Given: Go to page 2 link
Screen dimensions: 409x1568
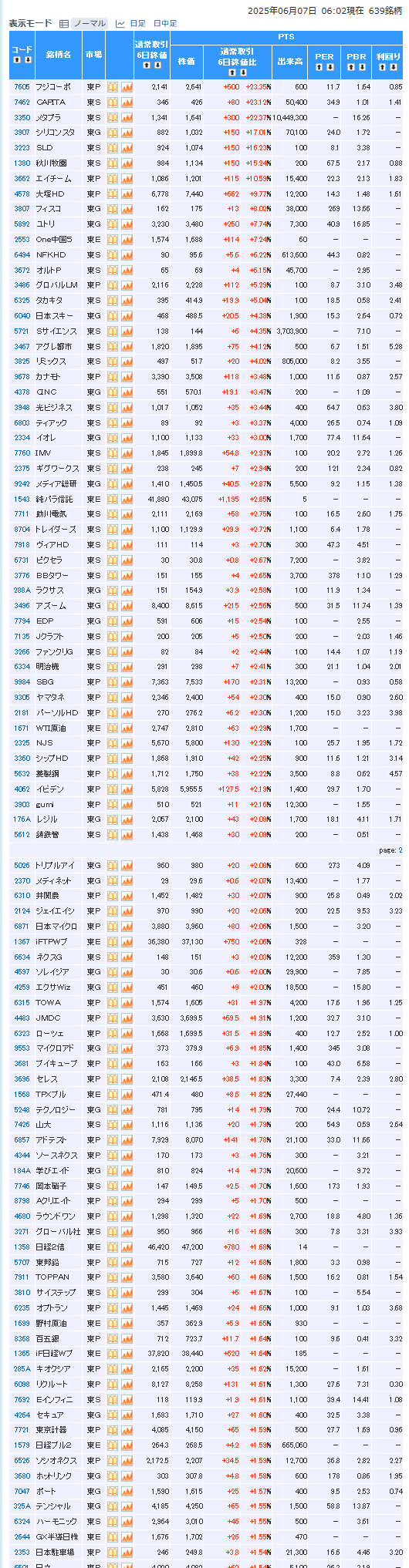Looking at the screenshot, I should (400, 850).
